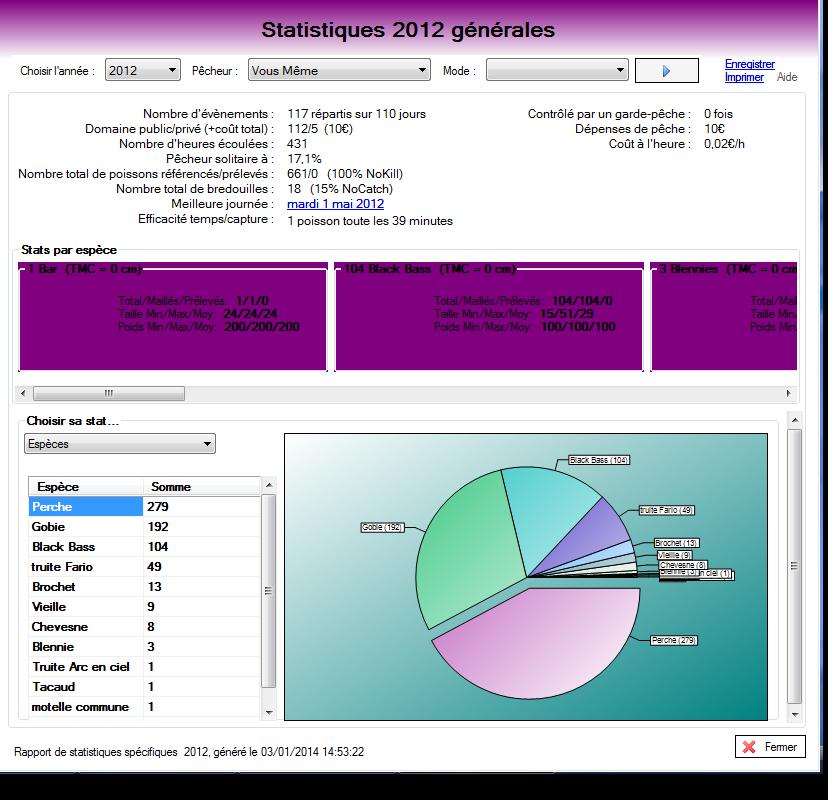Click the main panel vertical scrollbar thumb

tap(795, 566)
